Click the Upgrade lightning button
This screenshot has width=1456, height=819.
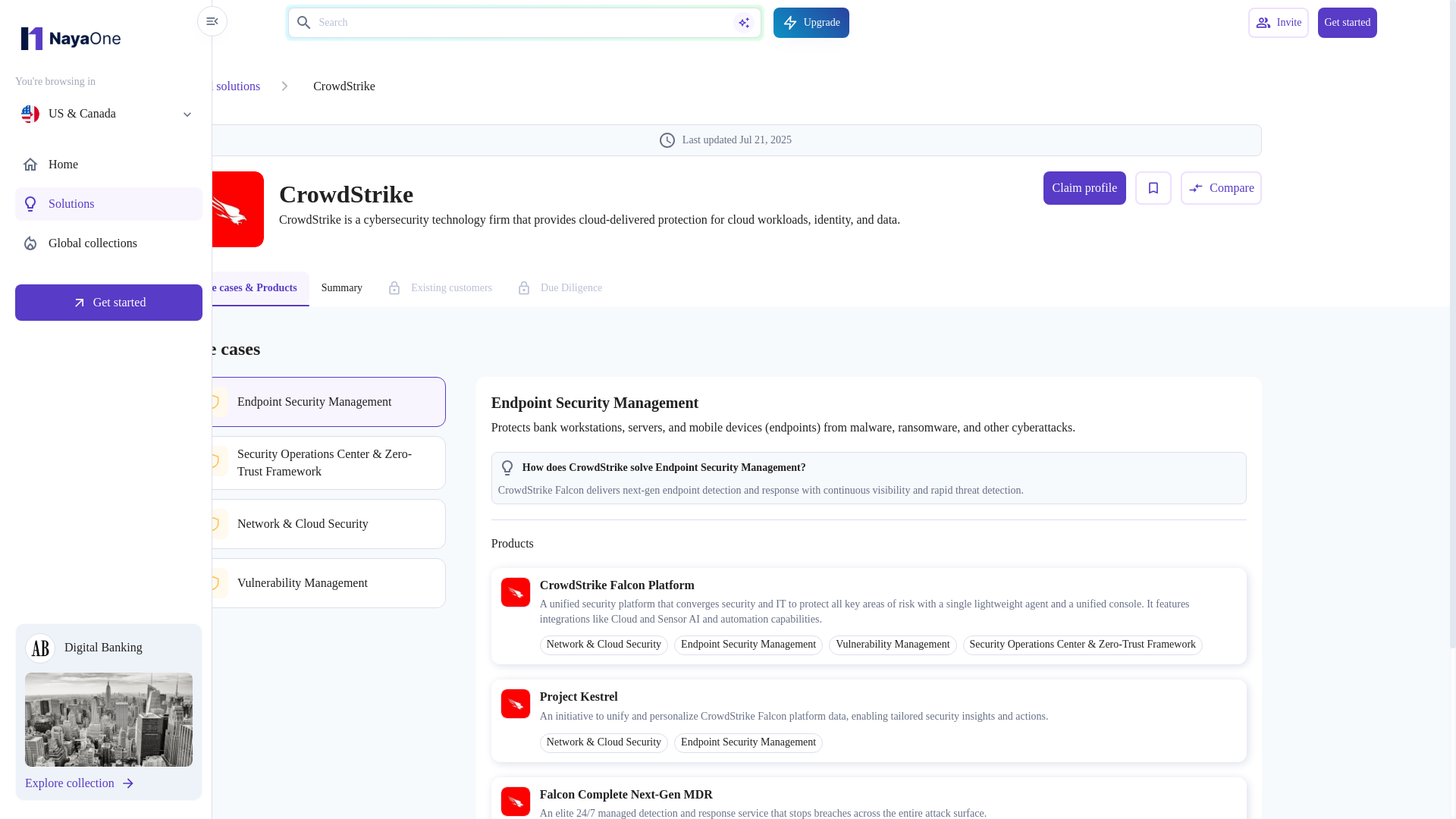point(811,23)
